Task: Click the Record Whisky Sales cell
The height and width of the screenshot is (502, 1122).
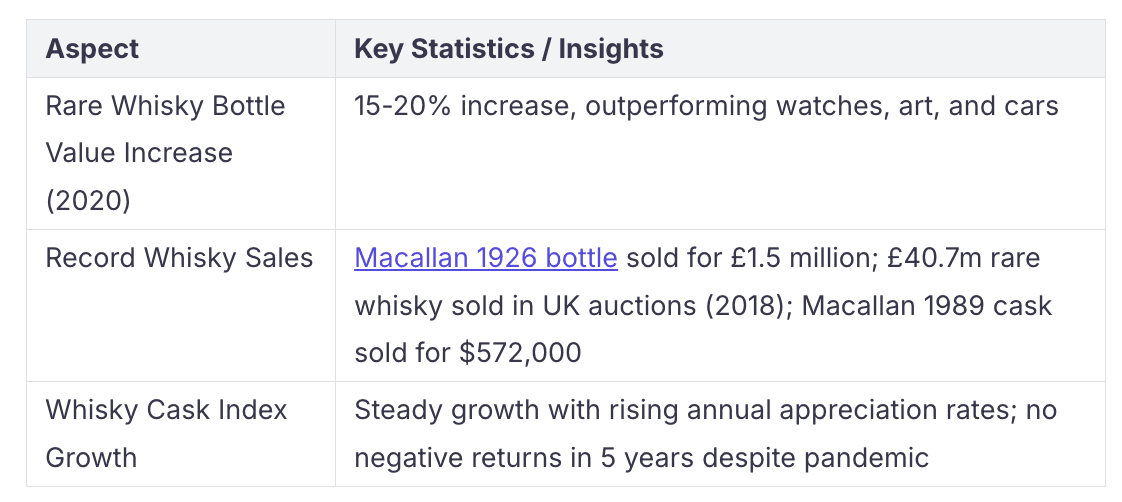Action: tap(181, 305)
